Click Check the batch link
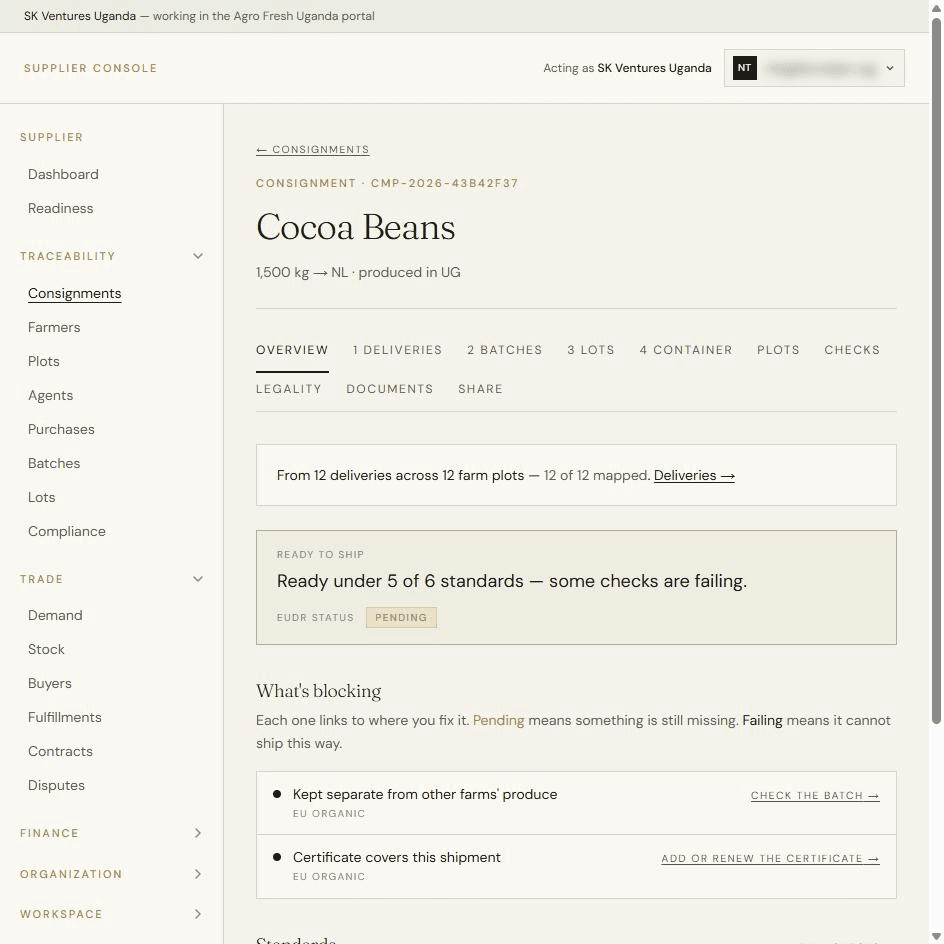Viewport: 944px width, 944px height. coord(815,796)
